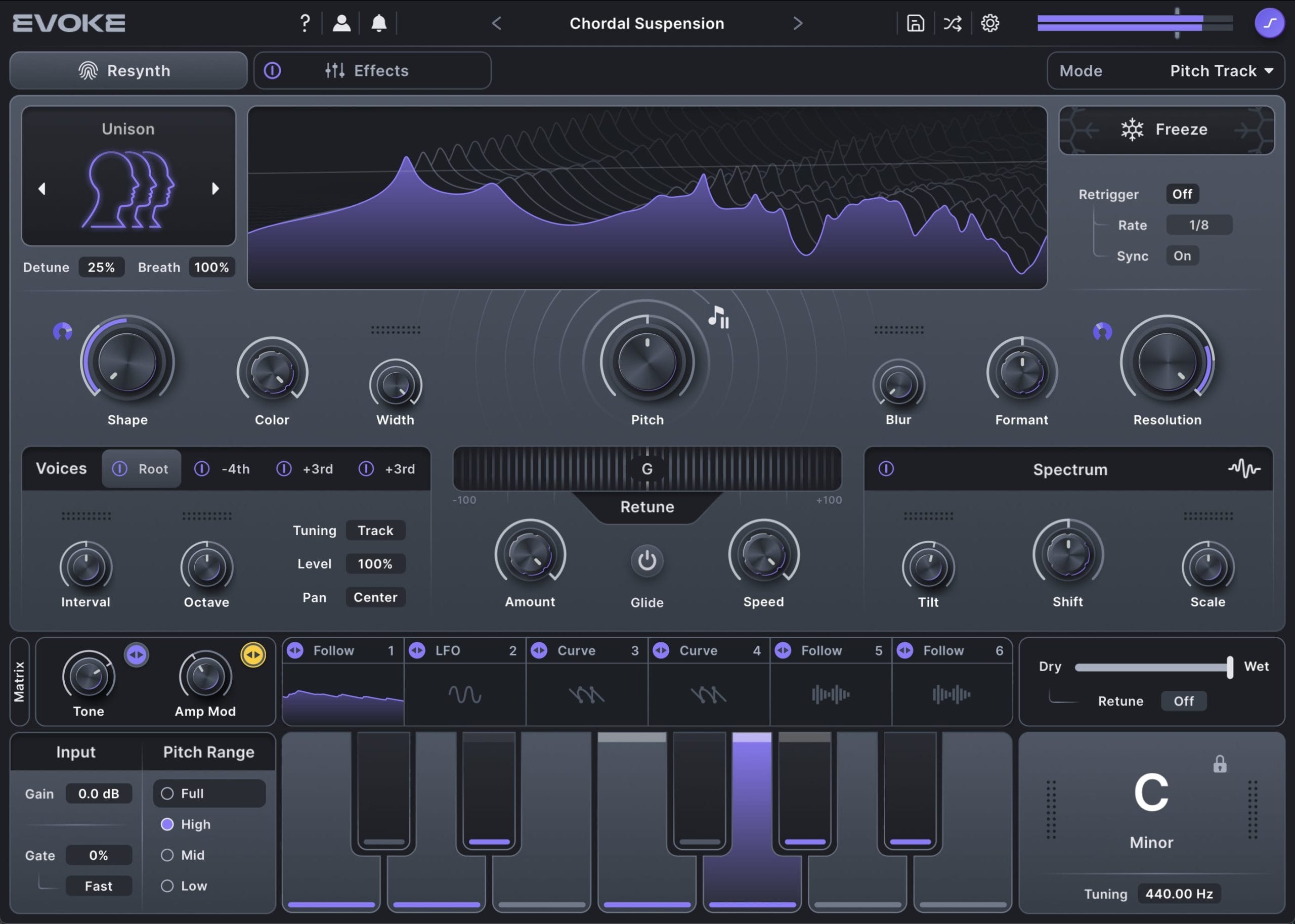Activate the Freeze button

pyautogui.click(x=1166, y=129)
